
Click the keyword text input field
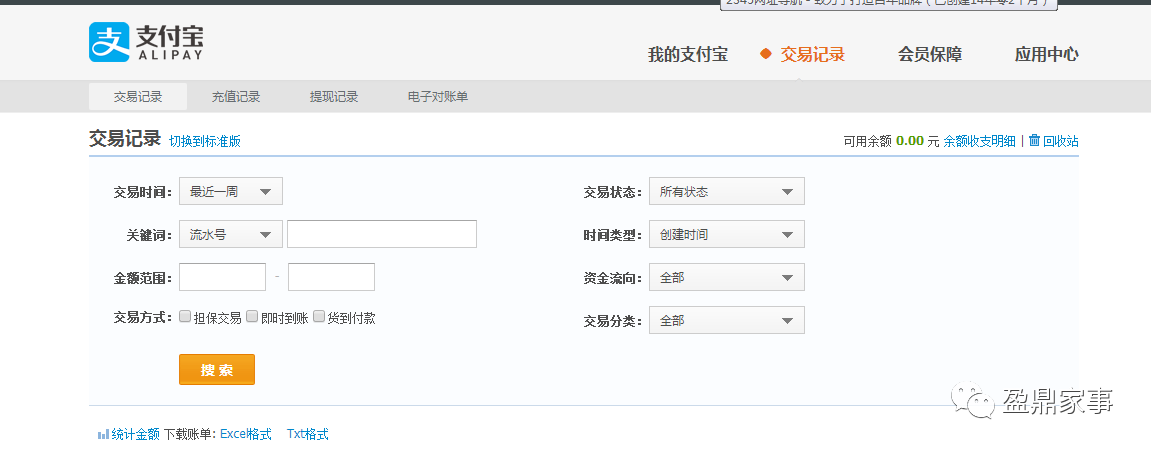[382, 234]
